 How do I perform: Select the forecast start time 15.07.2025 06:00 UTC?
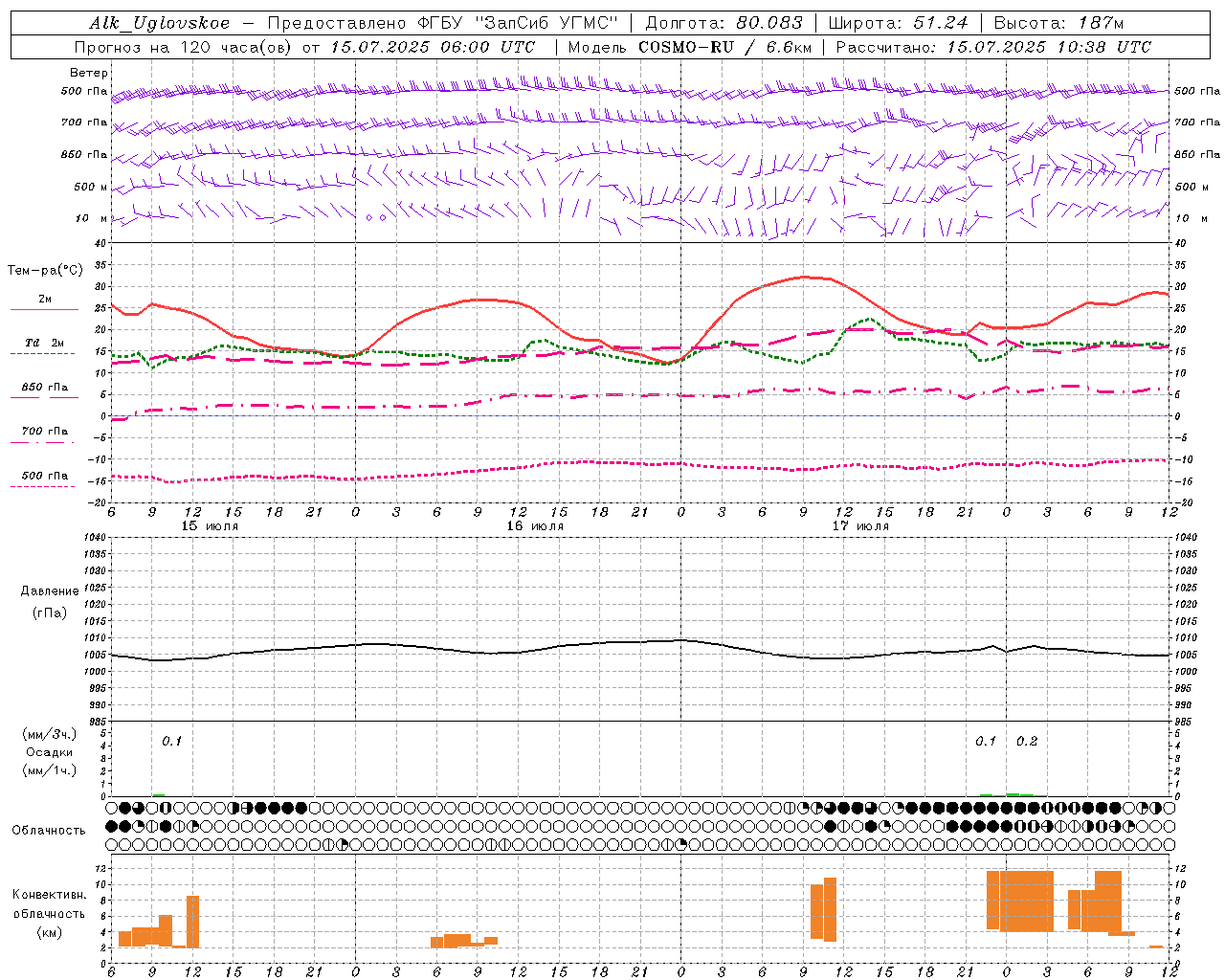pos(433,47)
